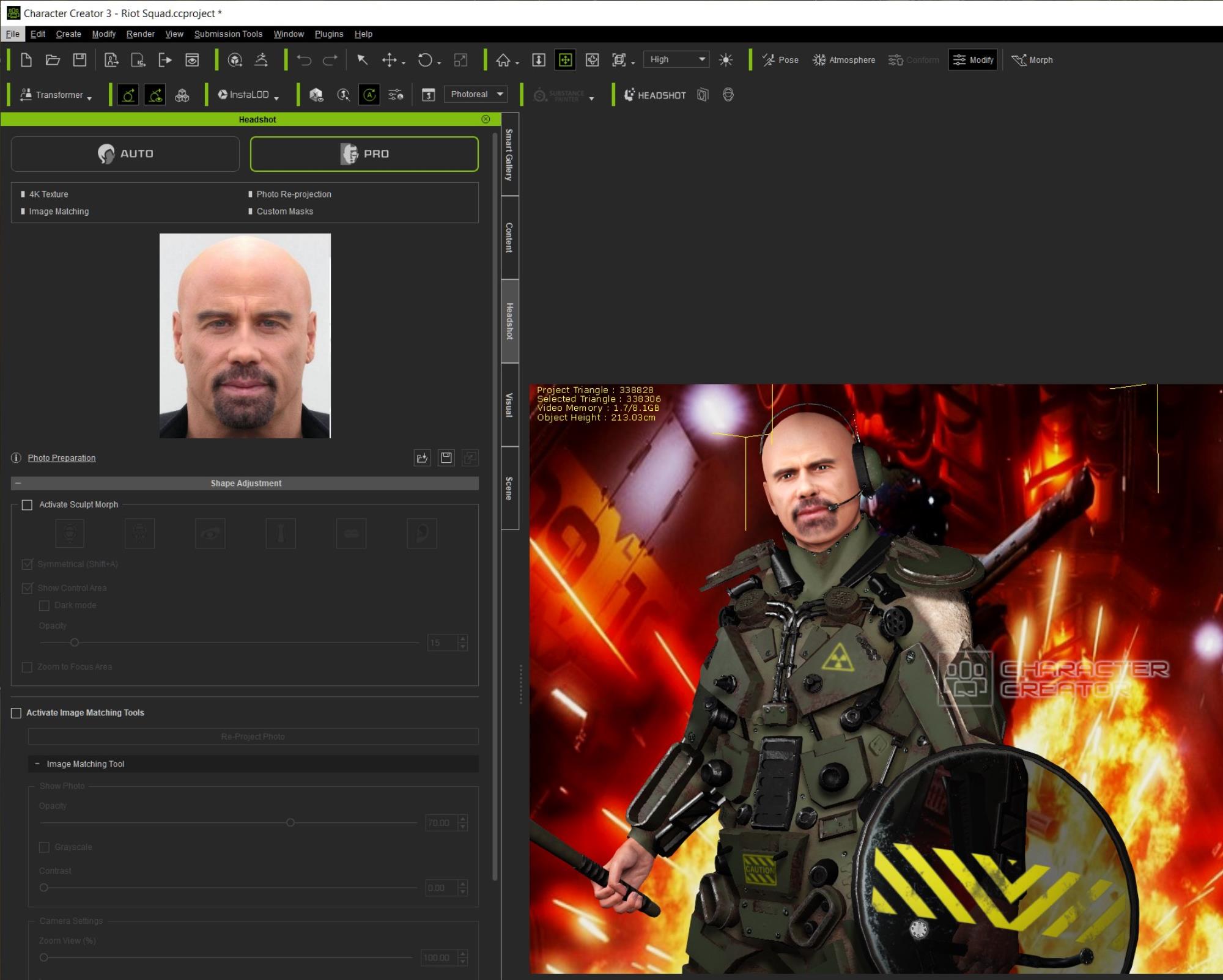Open the Photoreal shader dropdown
The image size is (1223, 980).
476,94
